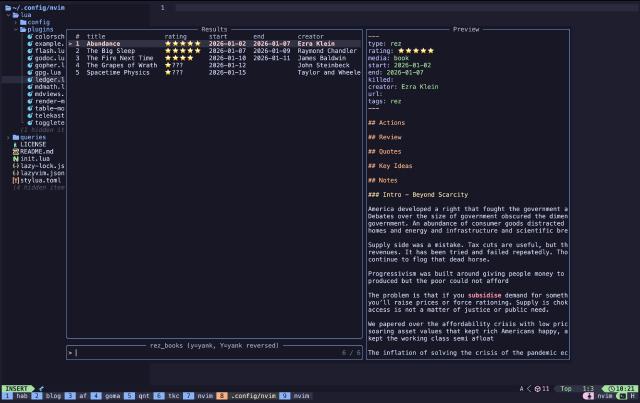Click the LICENSE file icon

tap(15, 144)
